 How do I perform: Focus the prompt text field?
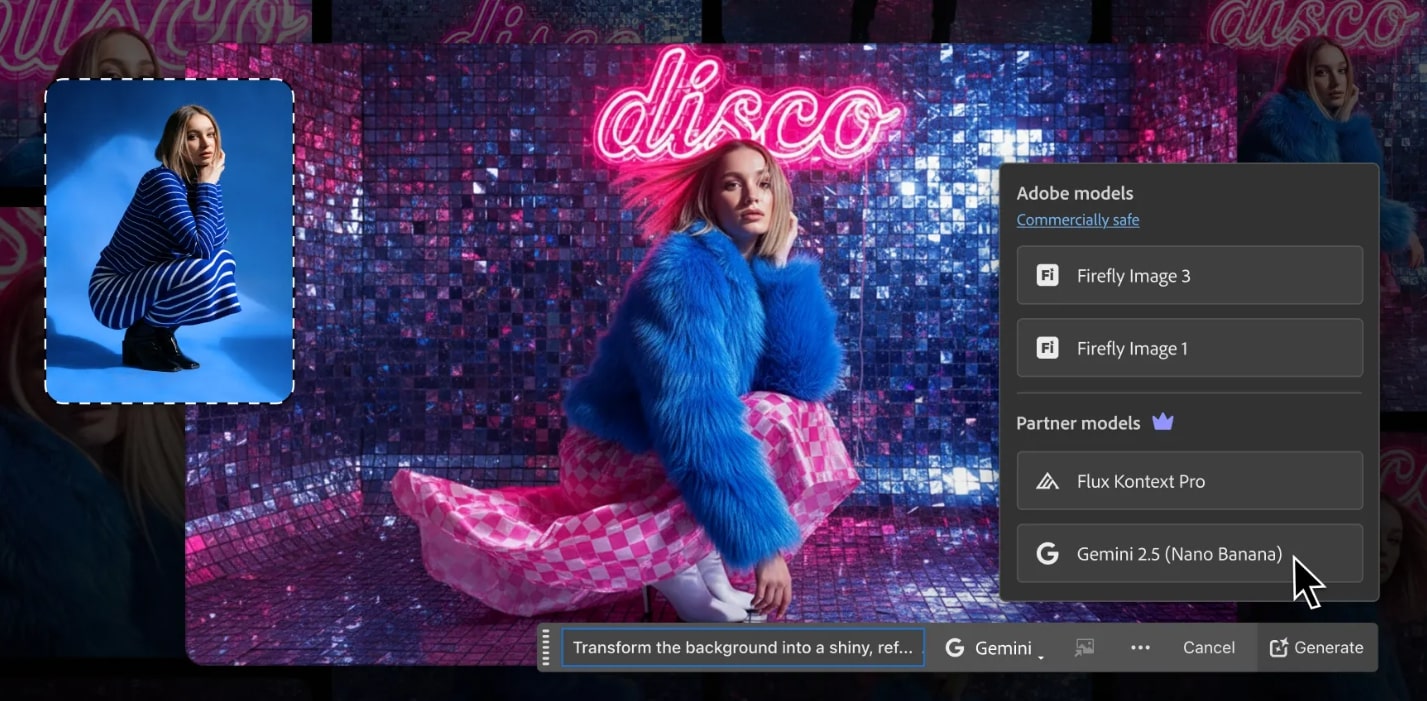pos(743,648)
